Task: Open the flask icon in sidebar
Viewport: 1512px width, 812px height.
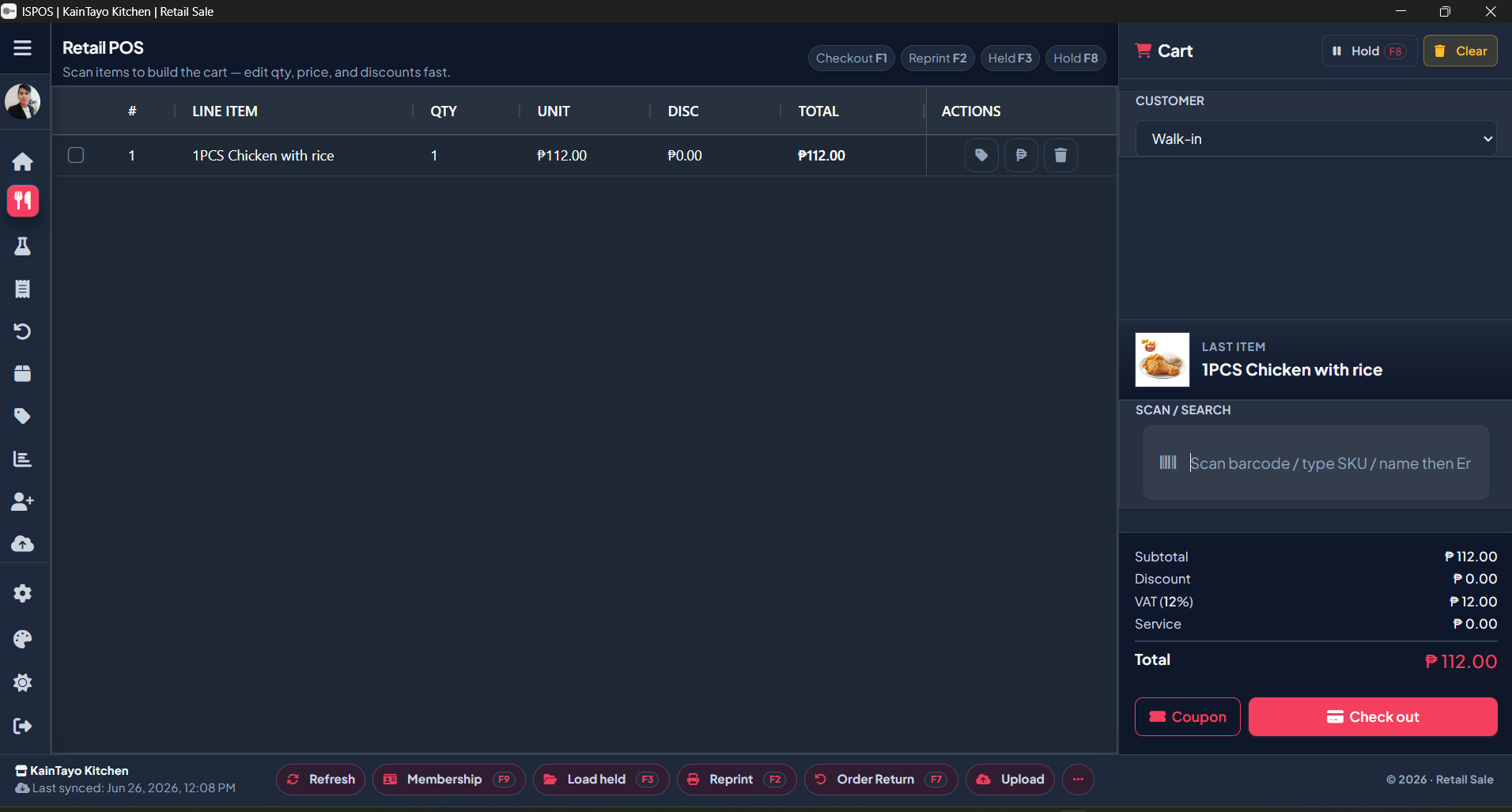Action: [x=22, y=247]
